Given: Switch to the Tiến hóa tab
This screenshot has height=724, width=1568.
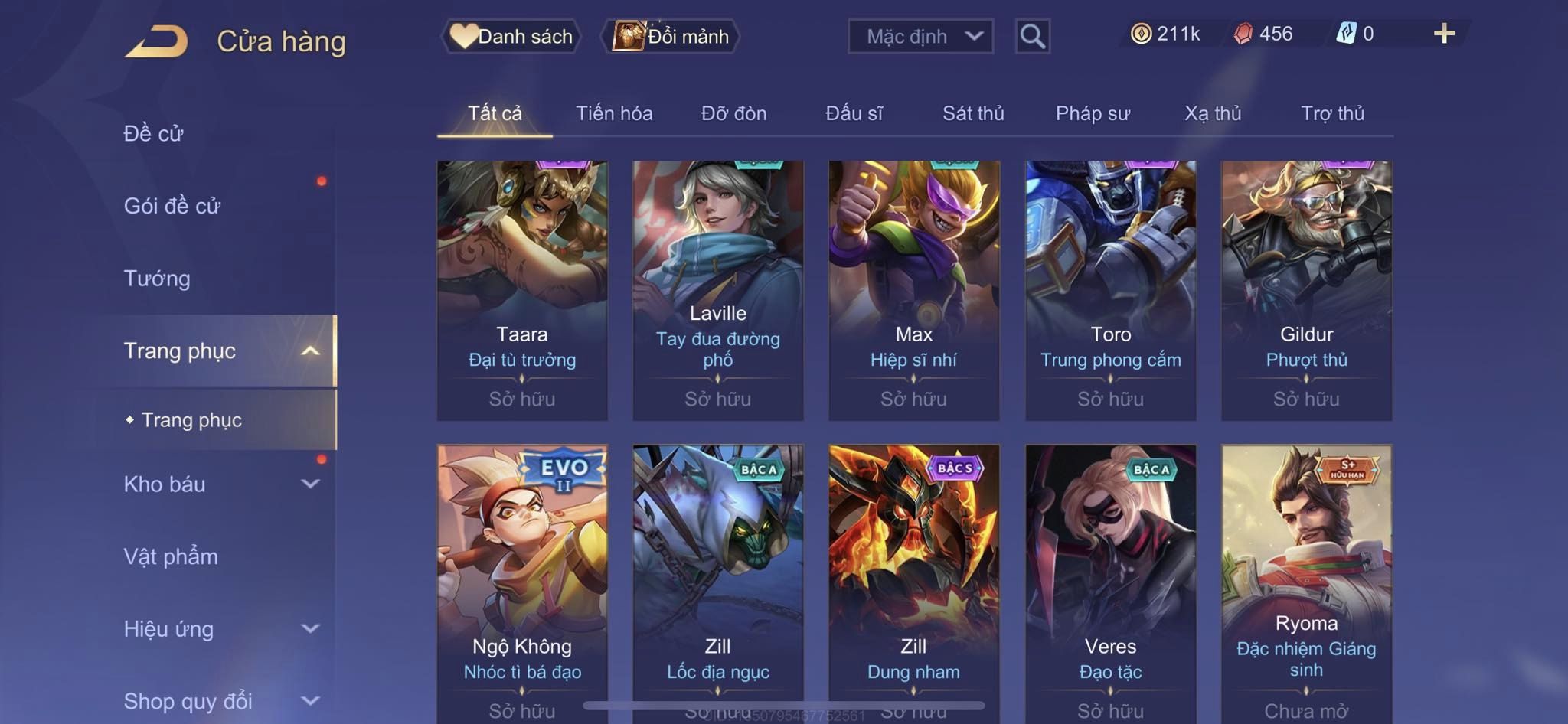Looking at the screenshot, I should click(614, 113).
